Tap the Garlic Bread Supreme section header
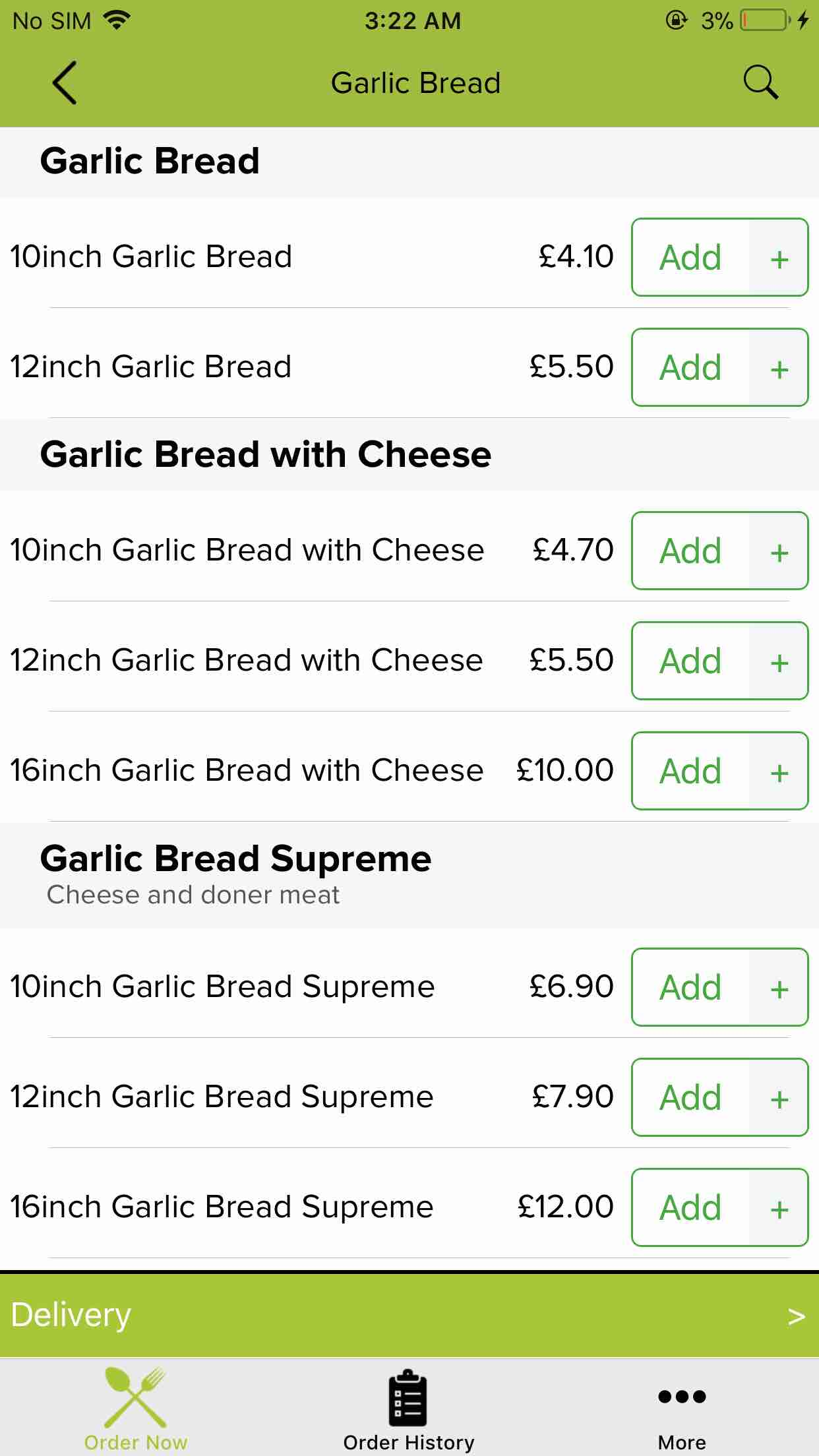Screen dimensions: 819x1456 235,859
